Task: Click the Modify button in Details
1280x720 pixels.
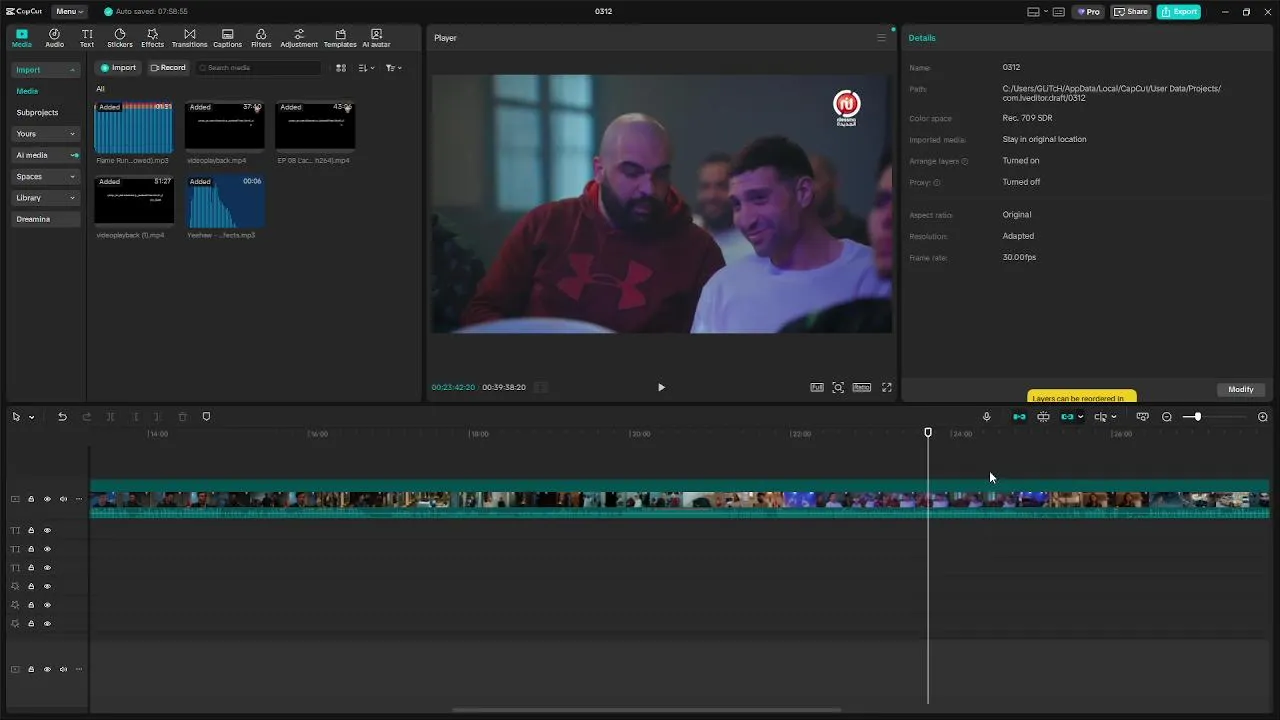Action: (x=1241, y=389)
